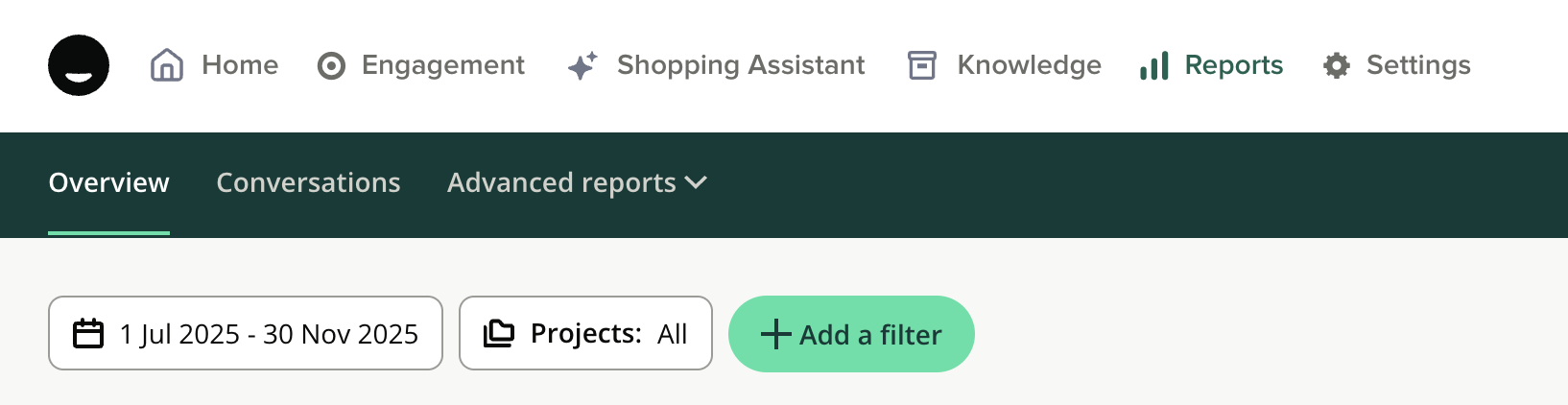Click the Reports bar chart icon
The image size is (1568, 405).
tap(1154, 65)
